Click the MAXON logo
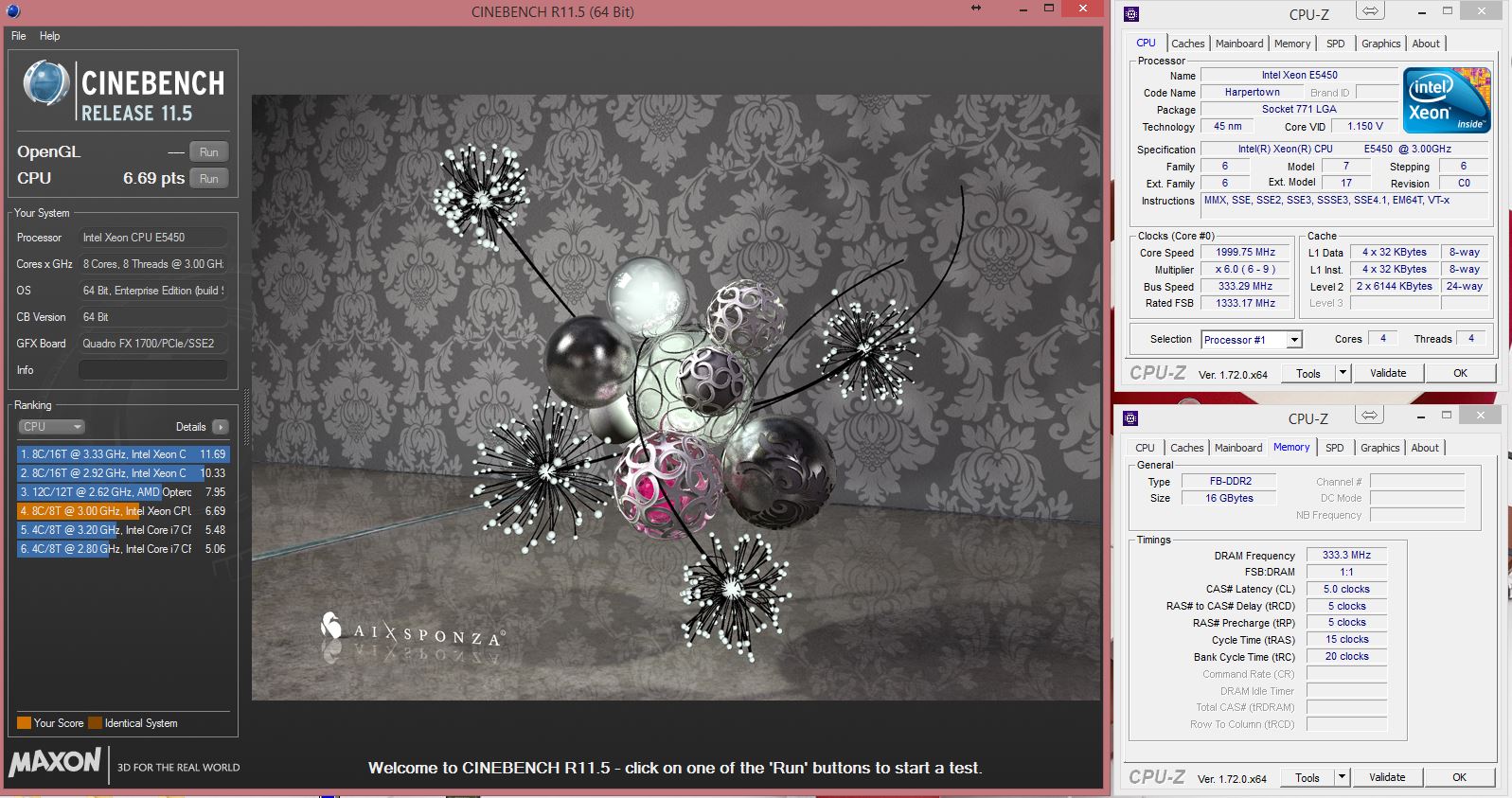This screenshot has height=798, width=1512. pos(55,762)
